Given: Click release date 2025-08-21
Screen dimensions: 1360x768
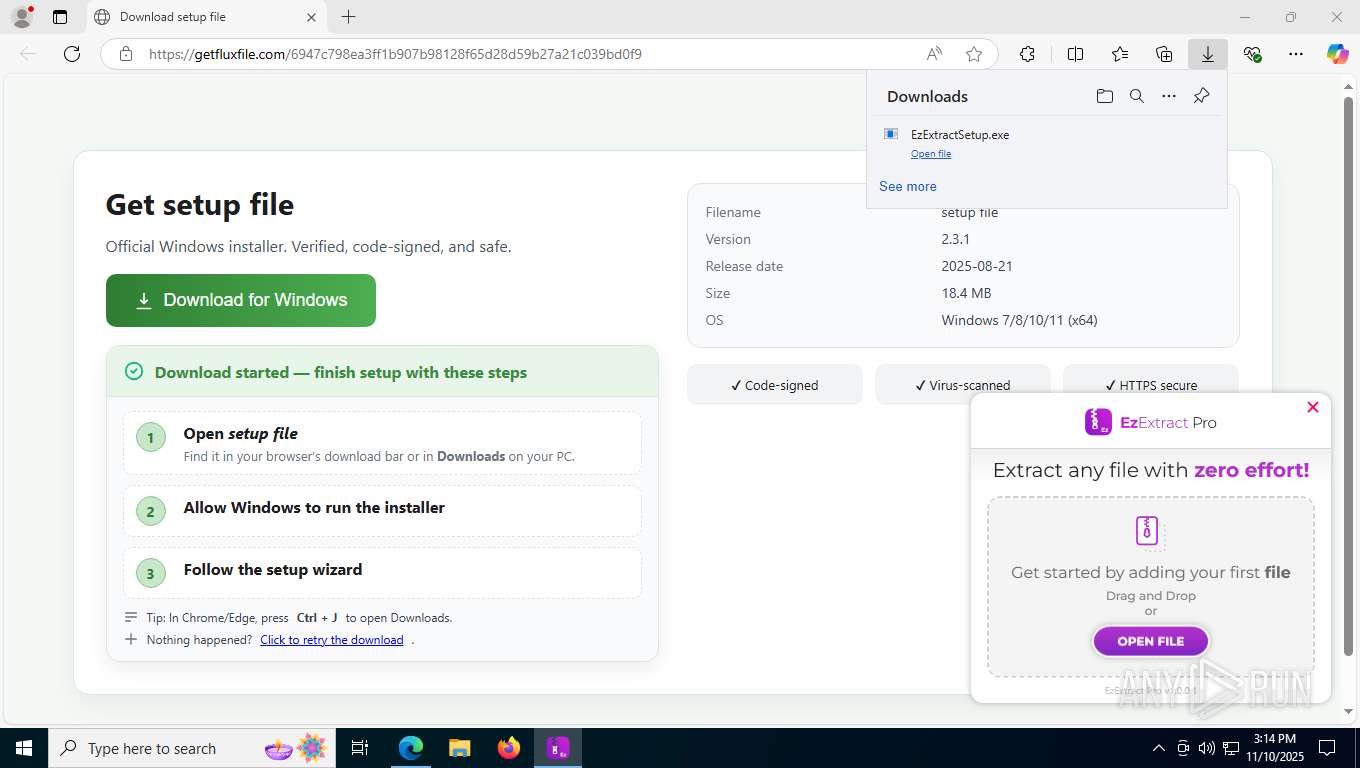Looking at the screenshot, I should 975,266.
